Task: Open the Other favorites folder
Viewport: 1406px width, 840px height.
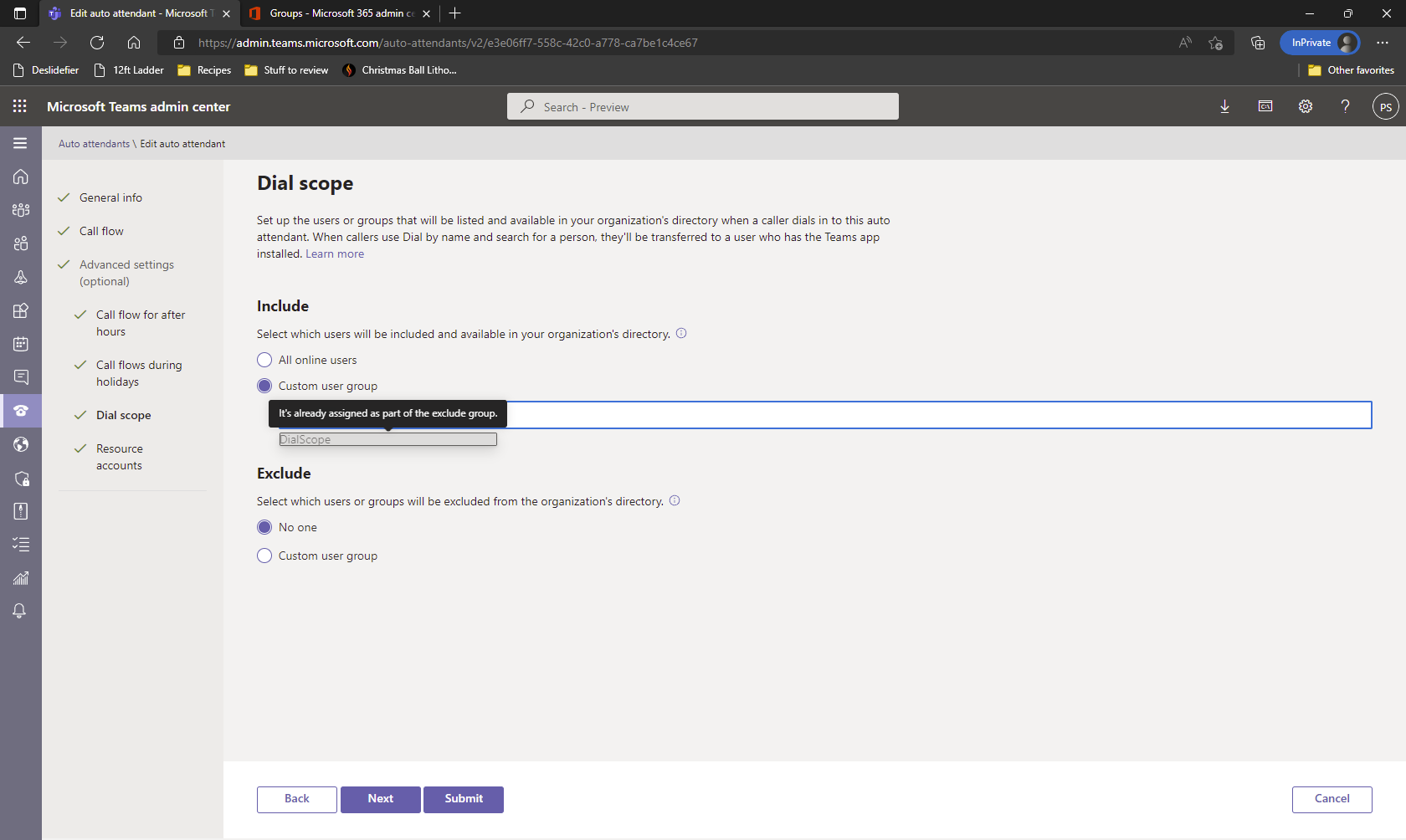Action: 1351,70
